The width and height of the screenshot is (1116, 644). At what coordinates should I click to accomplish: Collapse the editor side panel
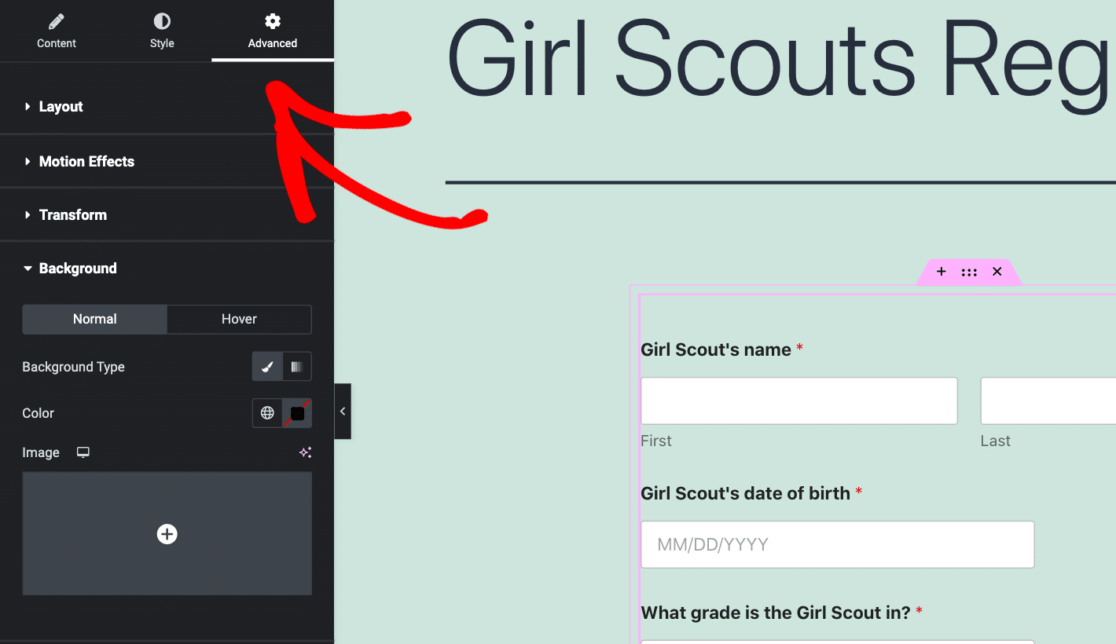342,411
